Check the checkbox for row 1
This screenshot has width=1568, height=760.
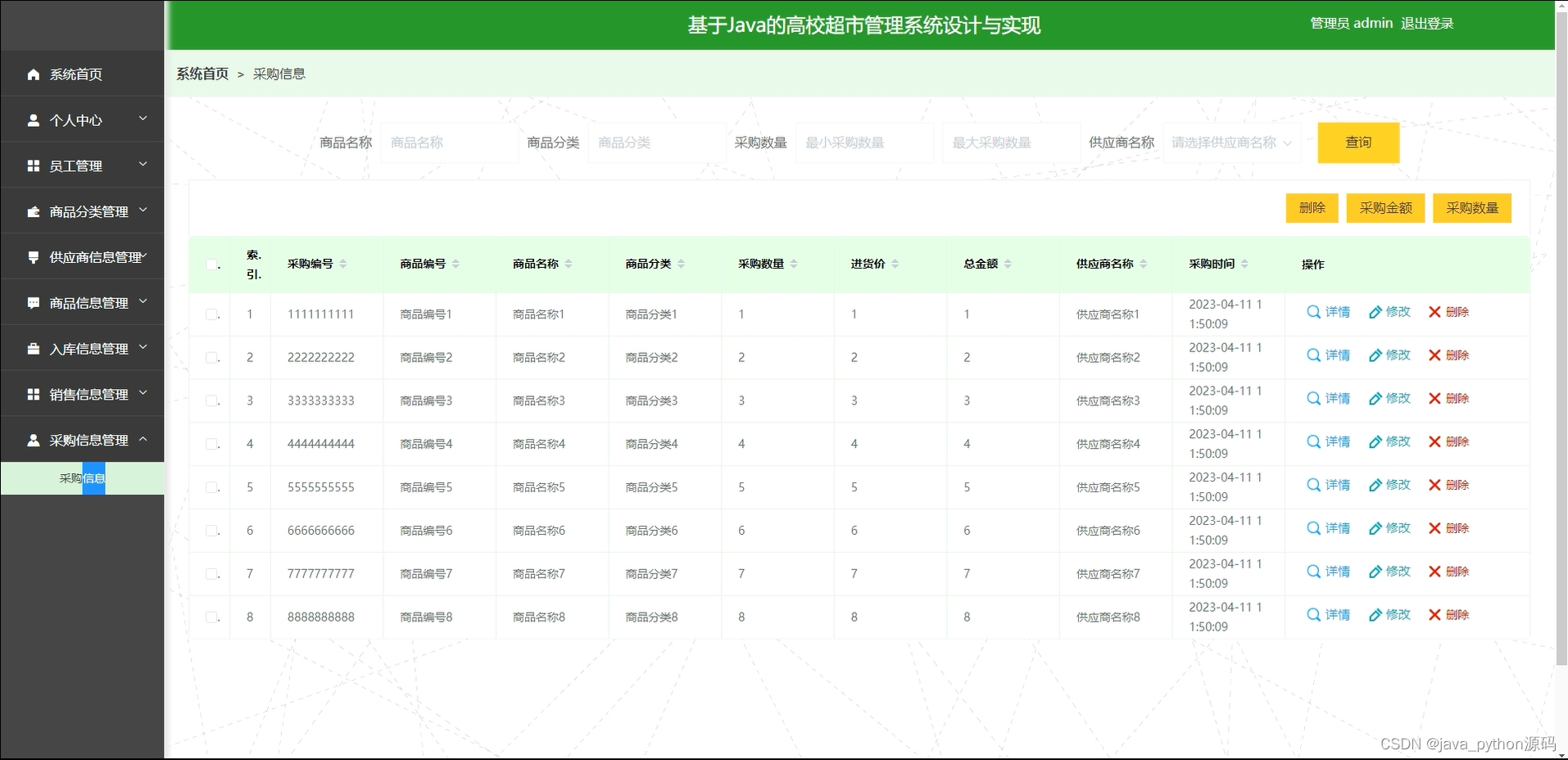coord(211,314)
